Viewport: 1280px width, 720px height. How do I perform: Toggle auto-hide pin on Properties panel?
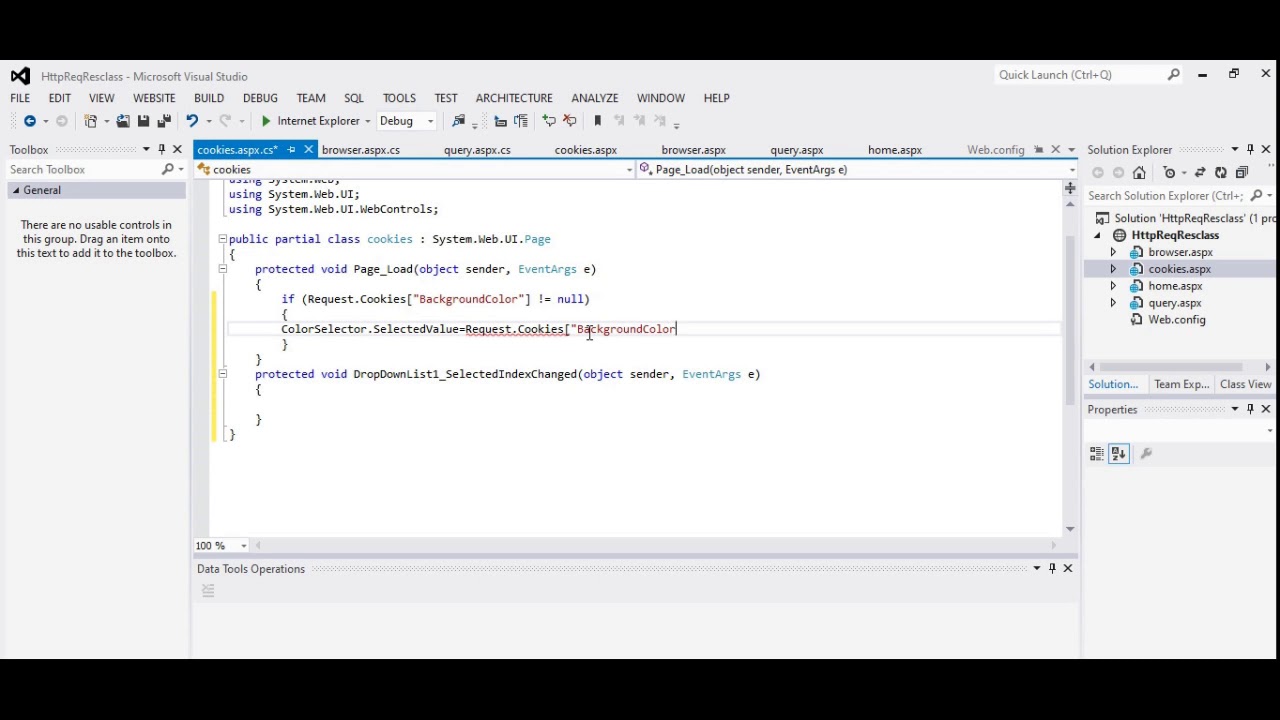click(1250, 409)
